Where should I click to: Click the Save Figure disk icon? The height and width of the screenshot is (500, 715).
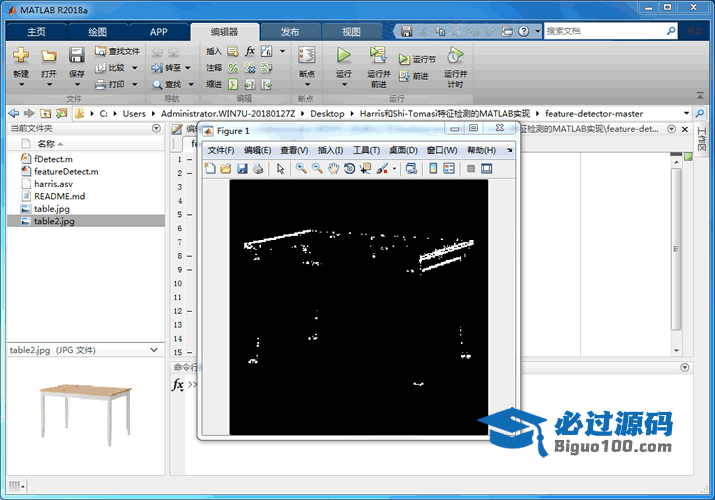click(x=242, y=169)
